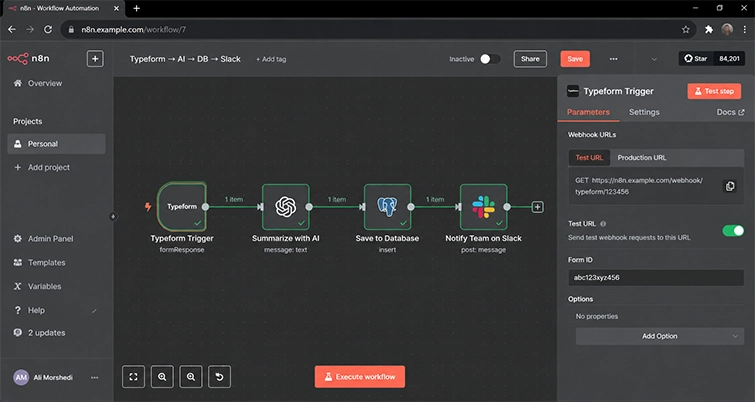Expand the chevron next to the Star button

pyautogui.click(x=654, y=59)
